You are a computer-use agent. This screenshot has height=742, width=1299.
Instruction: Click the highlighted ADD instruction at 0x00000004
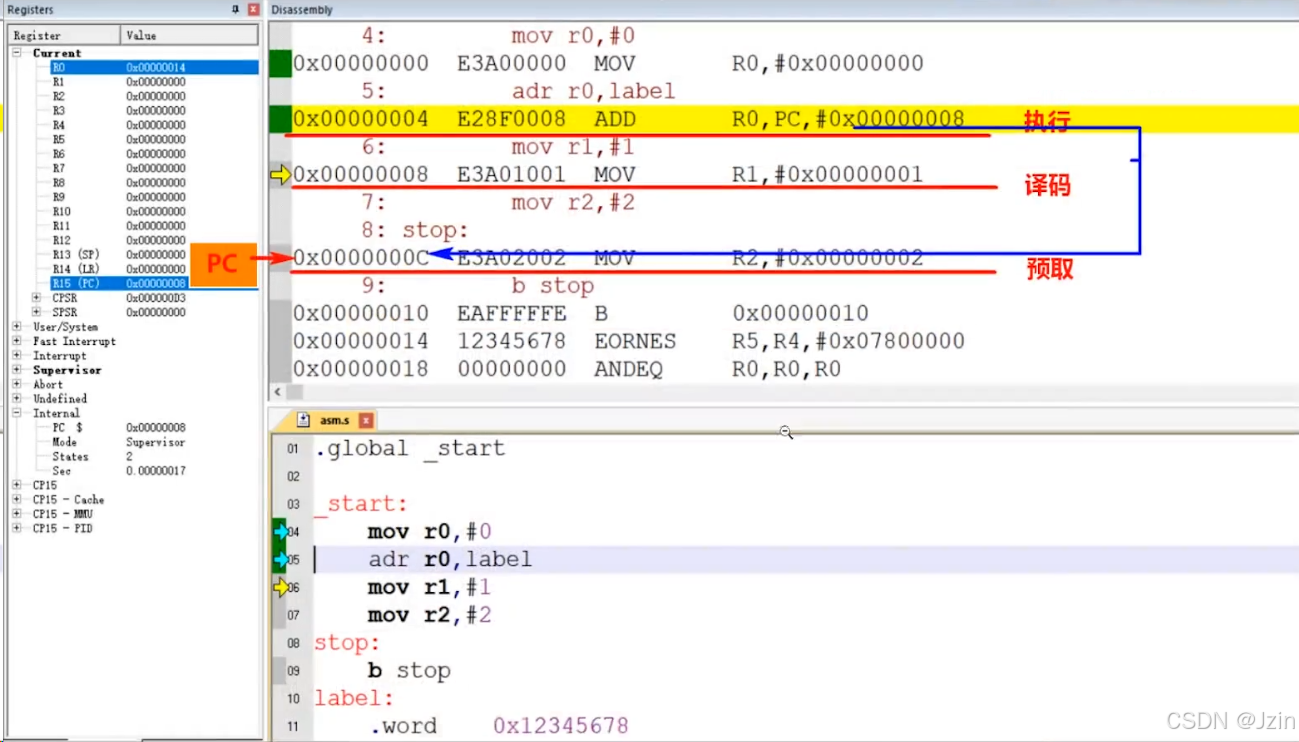tap(630, 120)
